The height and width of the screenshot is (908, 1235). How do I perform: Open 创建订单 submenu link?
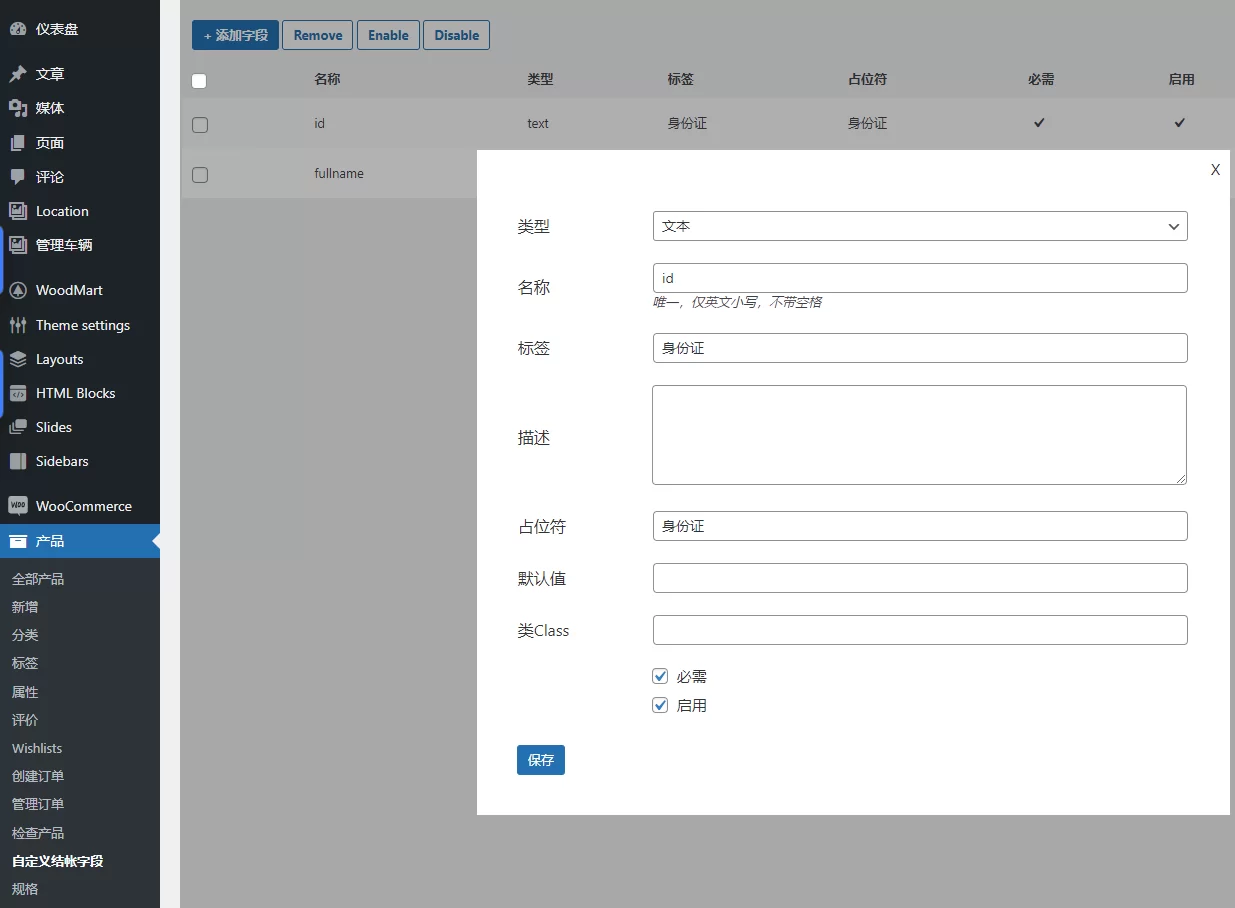coord(38,776)
